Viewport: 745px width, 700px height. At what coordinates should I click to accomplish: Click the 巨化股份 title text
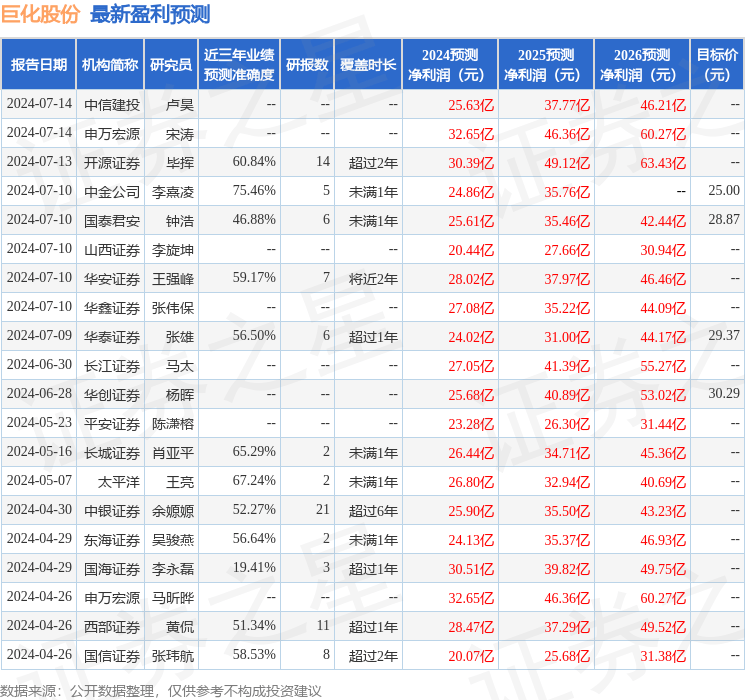click(x=40, y=14)
